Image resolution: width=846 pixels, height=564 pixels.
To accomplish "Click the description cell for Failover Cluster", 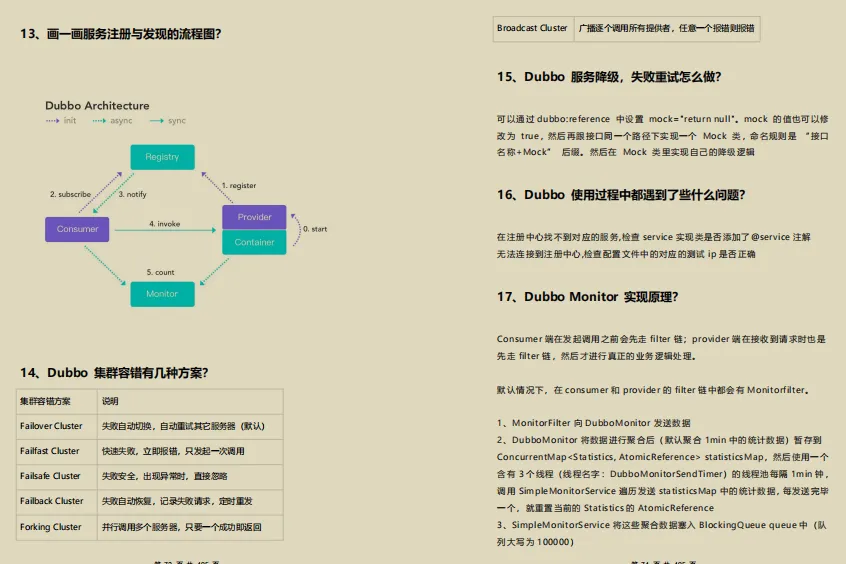I will pyautogui.click(x=190, y=426).
